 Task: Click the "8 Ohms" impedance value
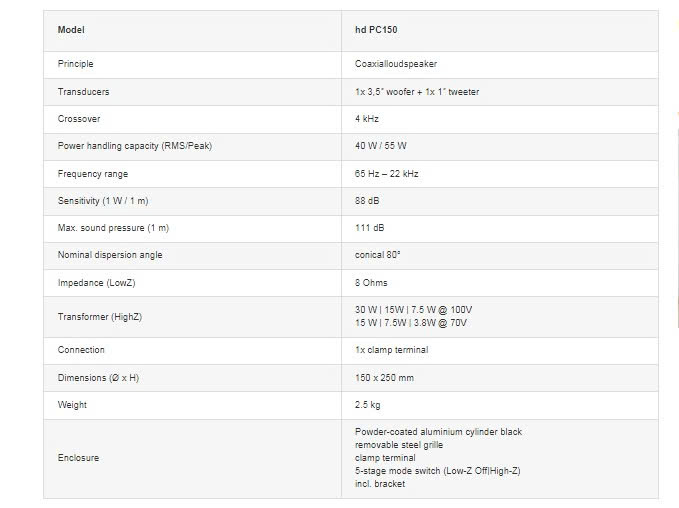click(372, 283)
